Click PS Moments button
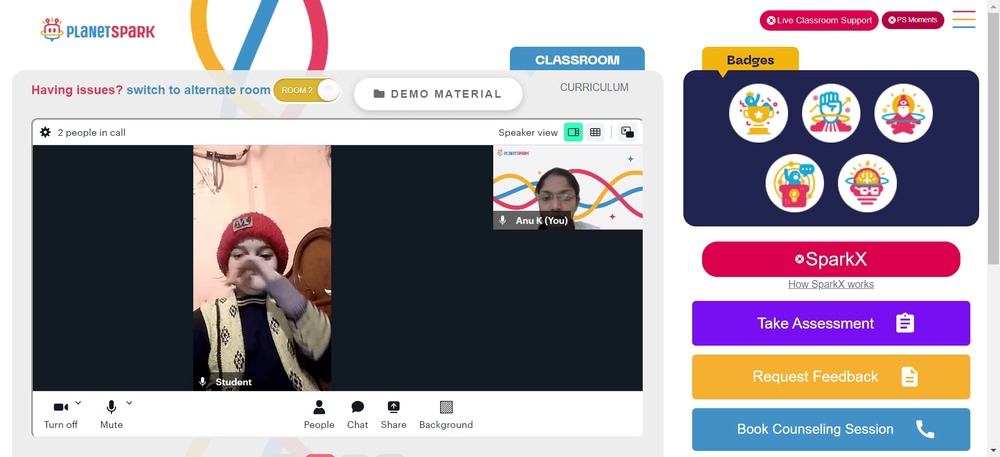Viewport: 1000px width, 457px height. [913, 20]
